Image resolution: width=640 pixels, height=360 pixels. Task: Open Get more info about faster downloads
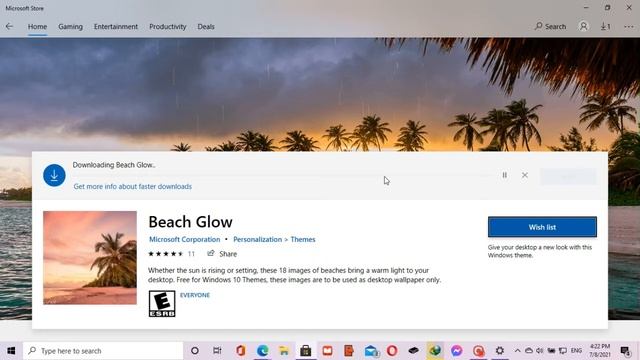(x=133, y=187)
